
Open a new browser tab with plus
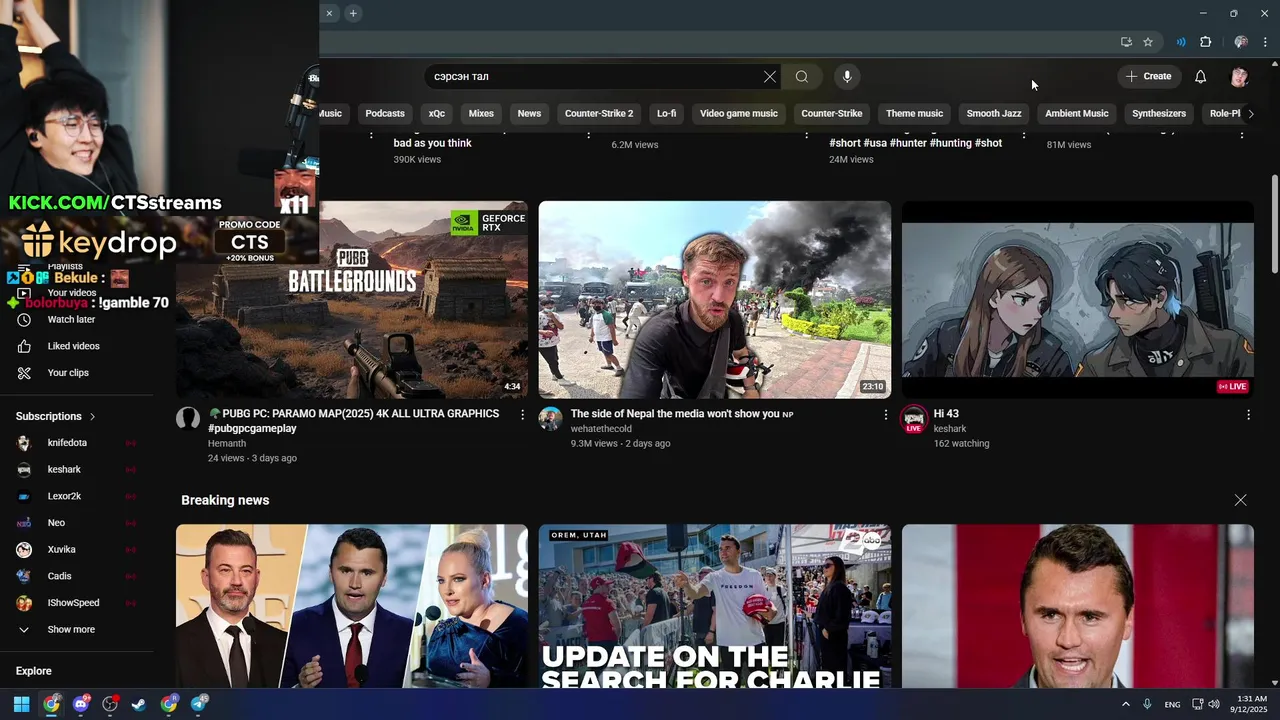click(x=353, y=13)
